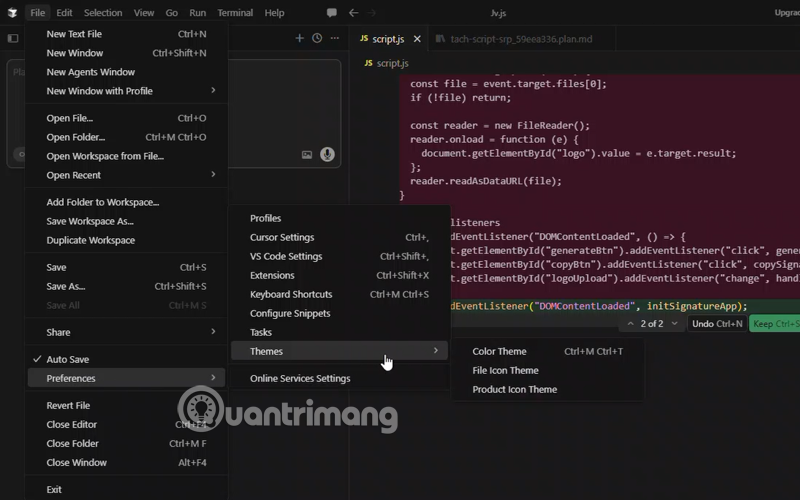
Task: Open the Selection menu
Action: (x=103, y=13)
